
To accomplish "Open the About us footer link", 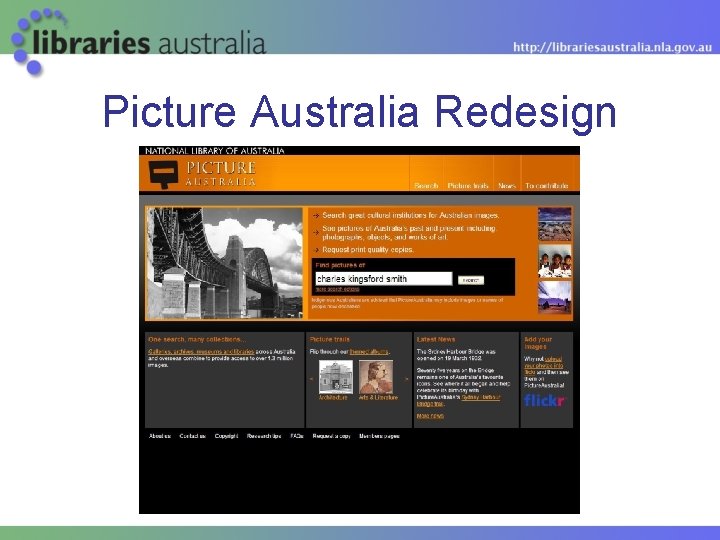I will 160,436.
